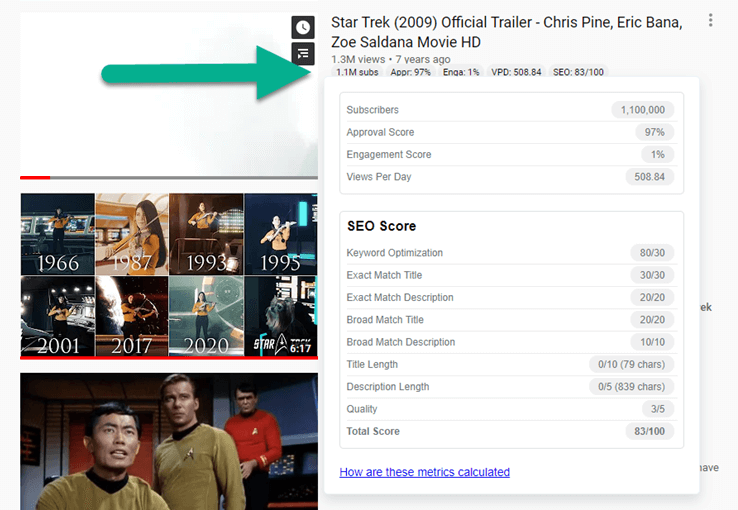Open 'How are these metrics calculated' link
This screenshot has height=510, width=738.
(425, 472)
